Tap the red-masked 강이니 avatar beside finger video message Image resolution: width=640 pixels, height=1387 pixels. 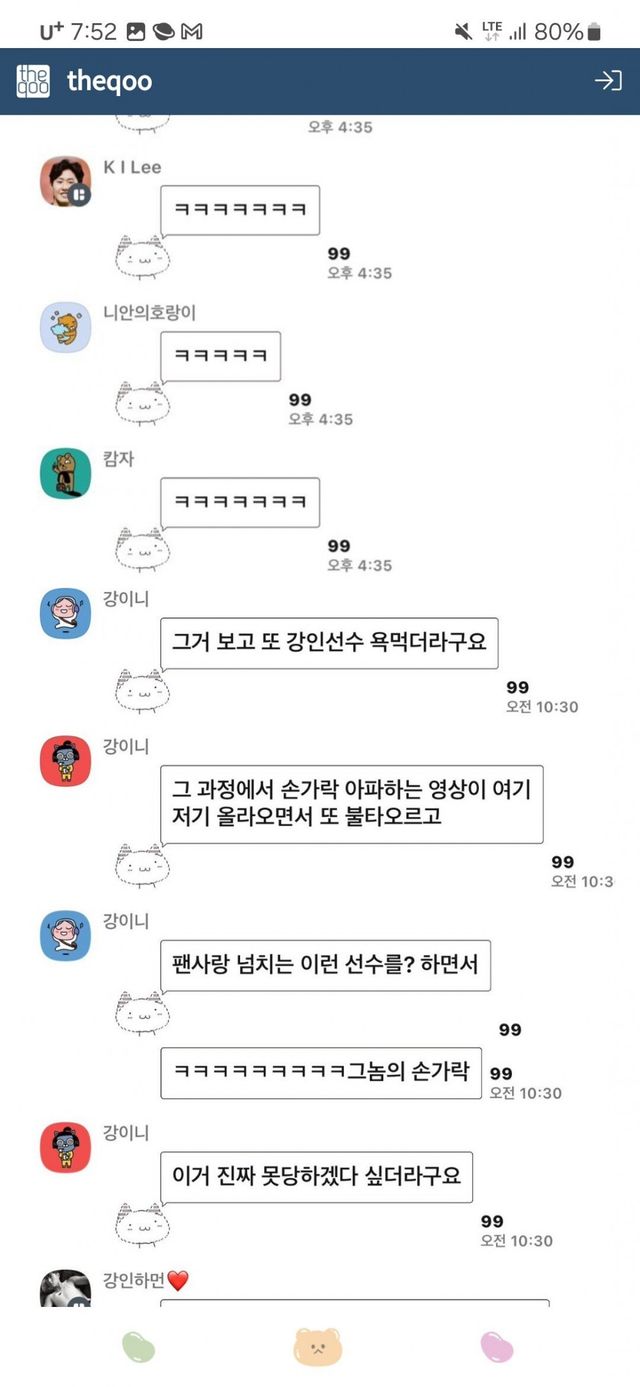pyautogui.click(x=65, y=761)
